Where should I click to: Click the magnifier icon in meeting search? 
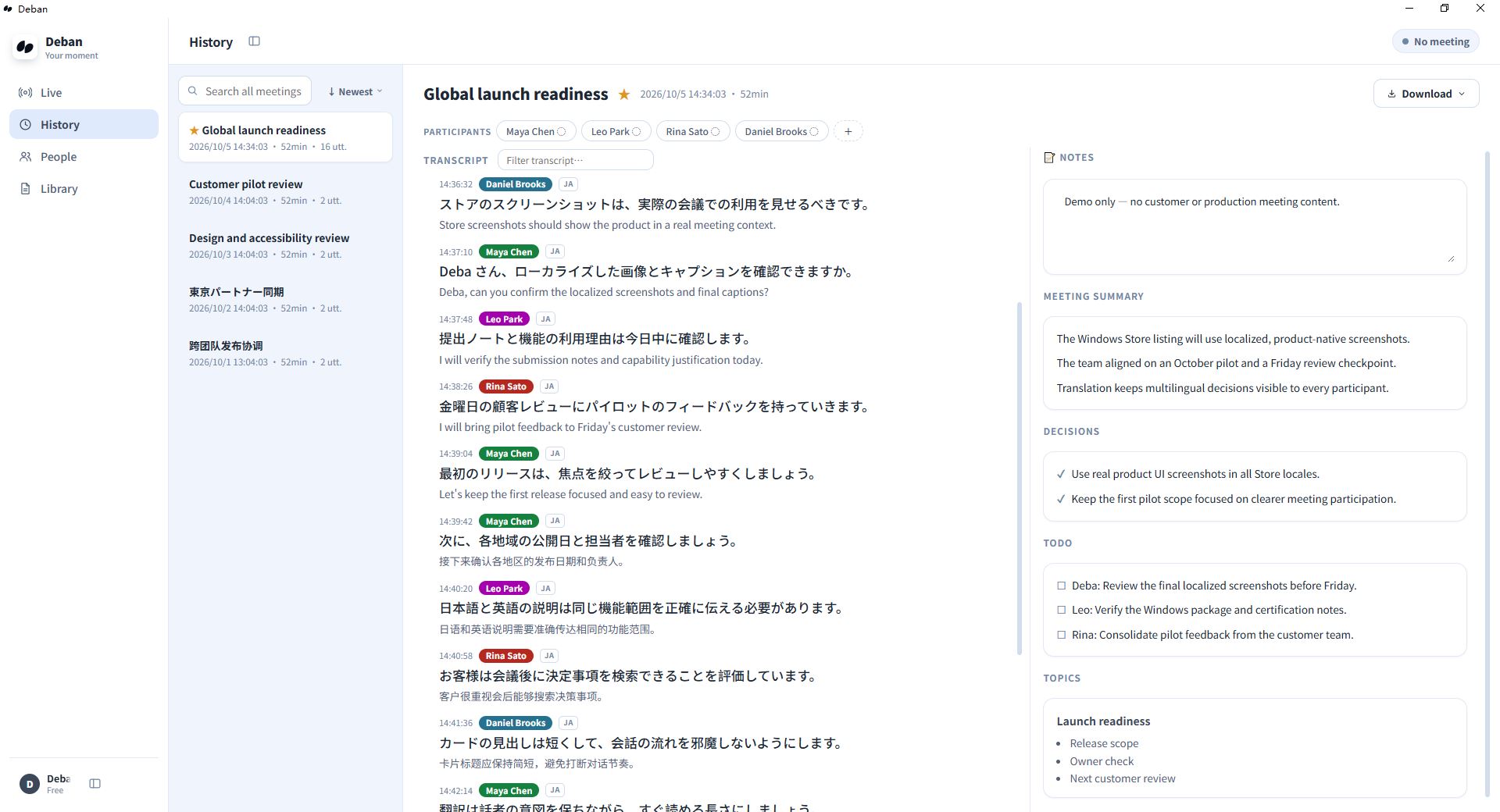193,91
